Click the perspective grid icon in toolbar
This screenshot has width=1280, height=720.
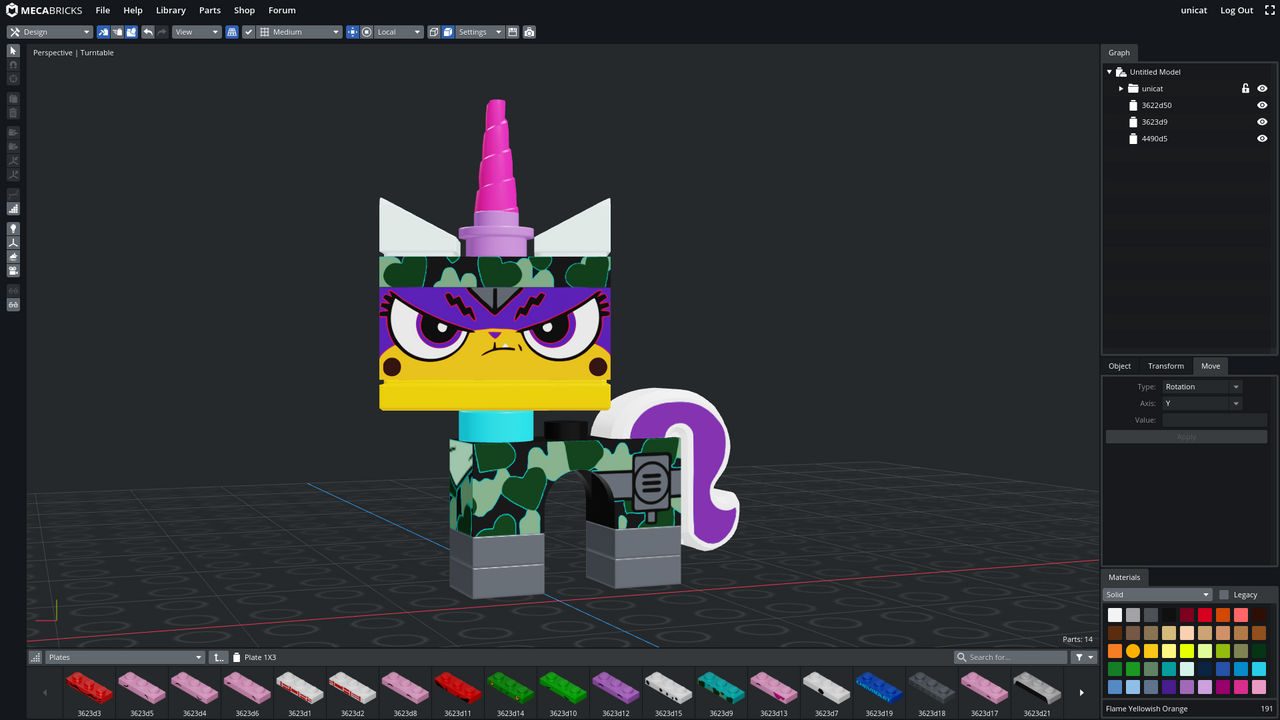[232, 32]
